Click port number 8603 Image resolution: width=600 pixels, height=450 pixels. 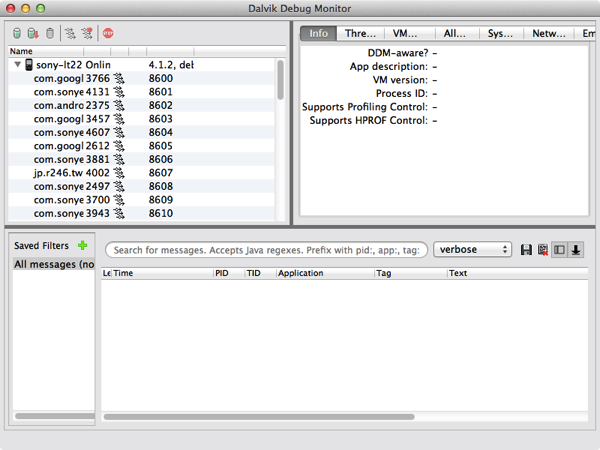click(x=161, y=119)
